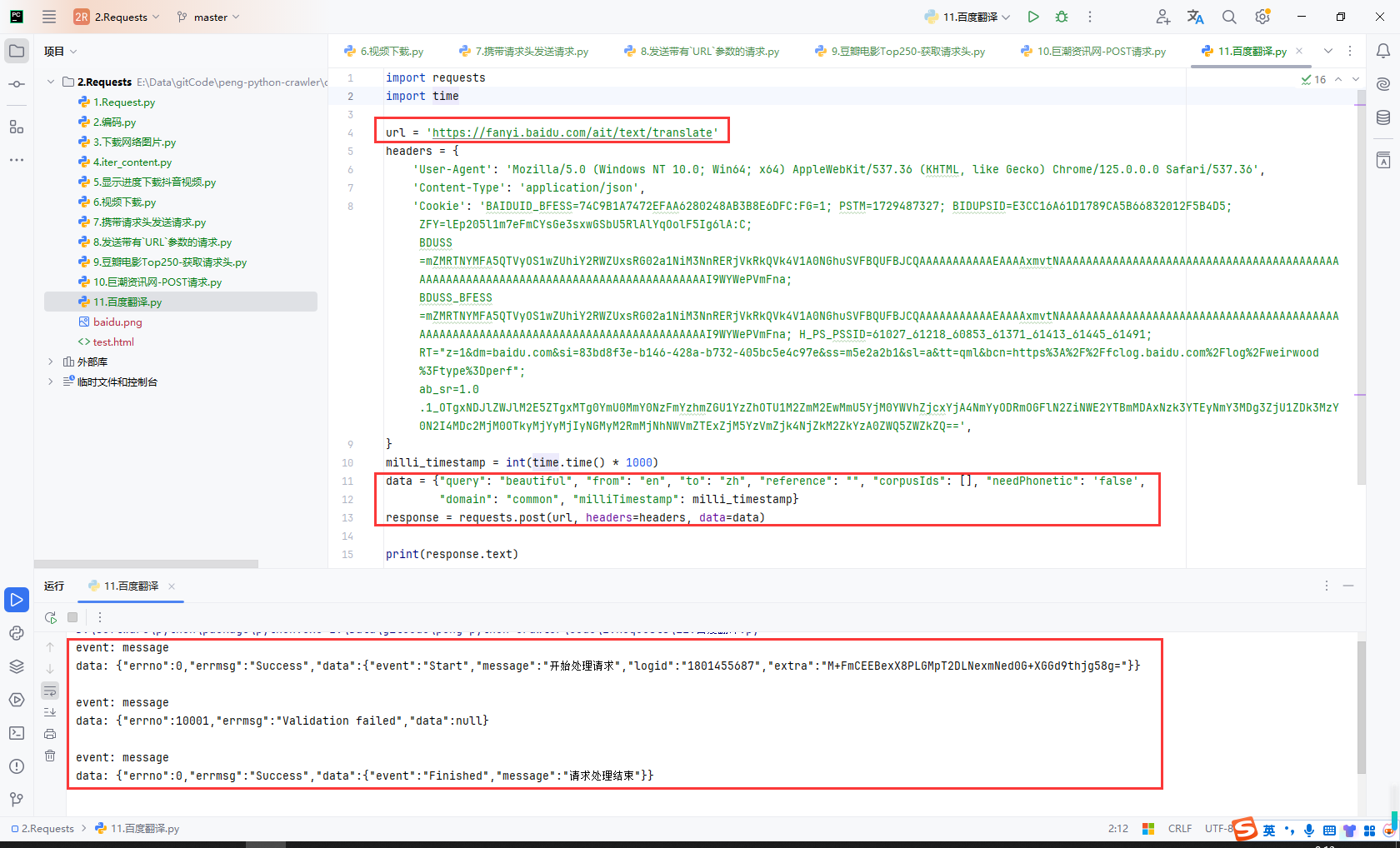Open the main hamburger menu
The height and width of the screenshot is (848, 1400).
(49, 17)
